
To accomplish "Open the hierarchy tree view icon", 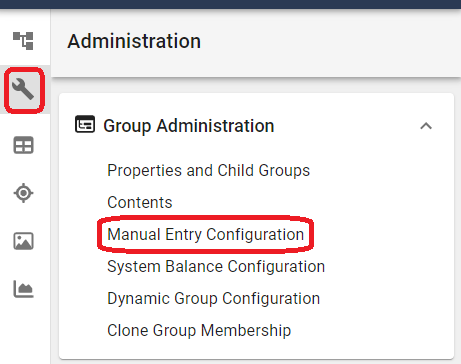I will point(23,41).
